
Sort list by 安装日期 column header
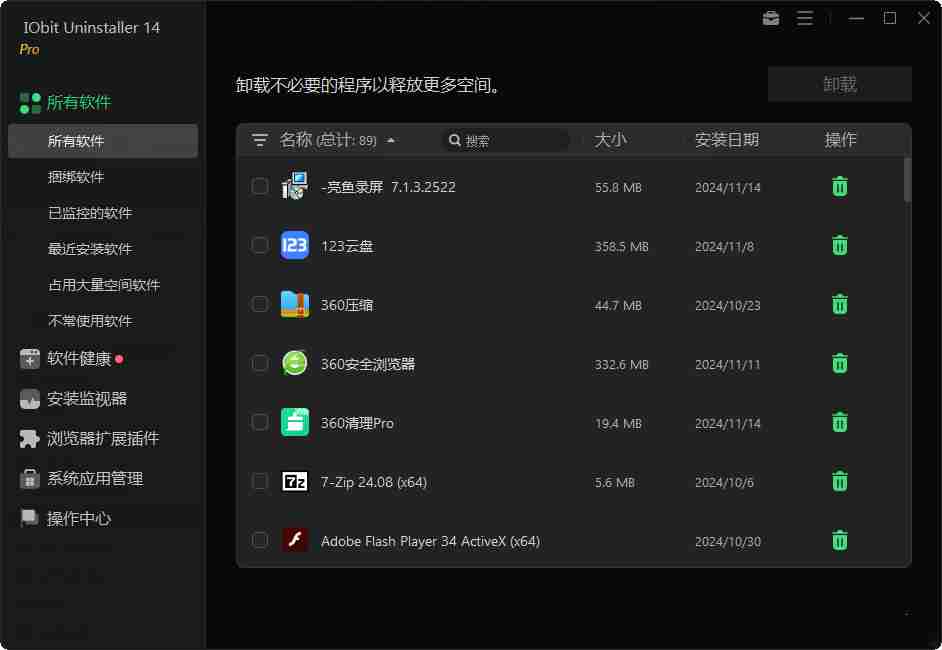pos(727,140)
